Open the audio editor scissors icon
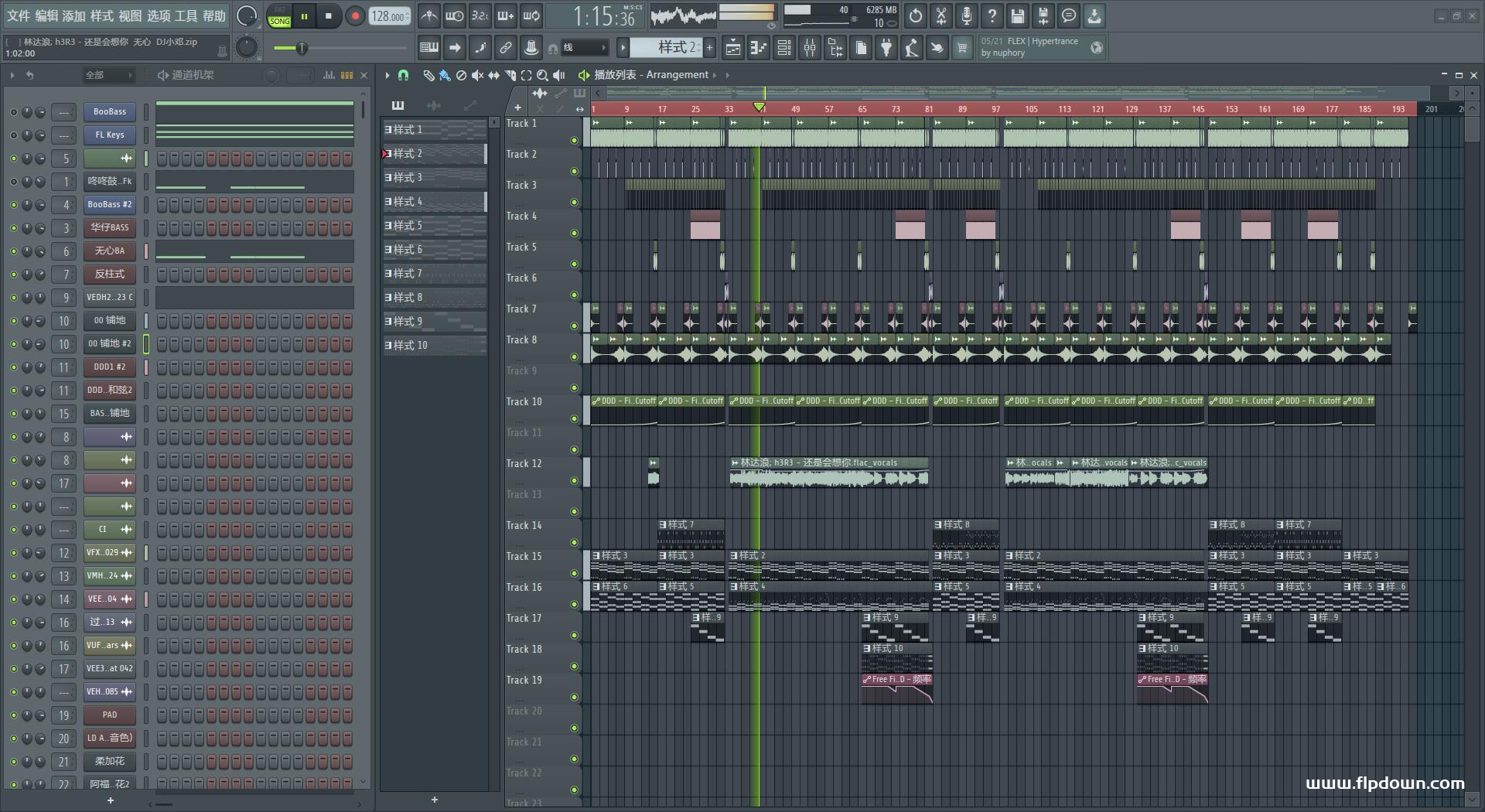Viewport: 1485px width, 812px height. tap(941, 15)
